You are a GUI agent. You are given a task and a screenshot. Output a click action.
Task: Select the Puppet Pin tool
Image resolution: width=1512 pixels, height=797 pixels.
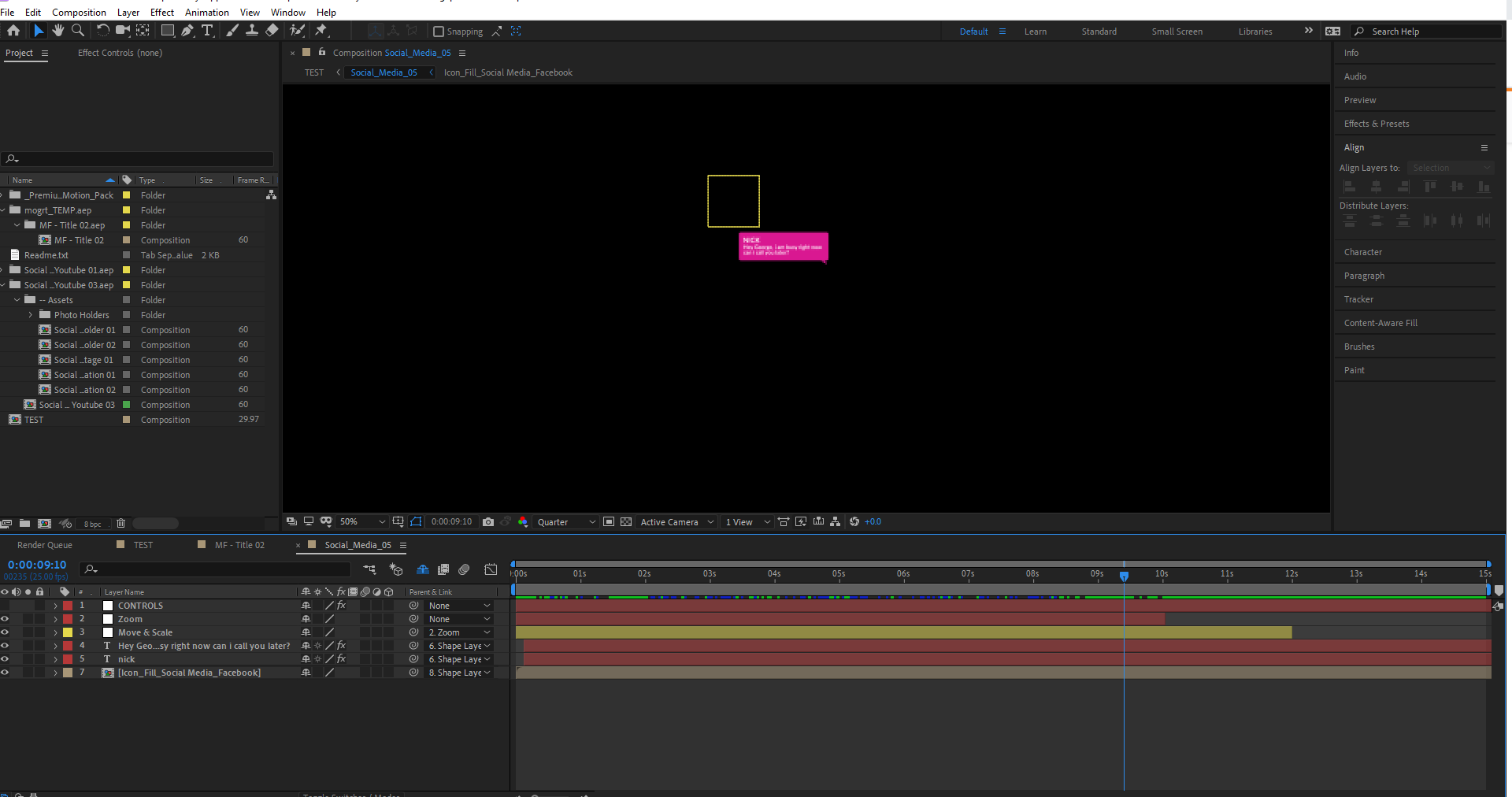[321, 31]
